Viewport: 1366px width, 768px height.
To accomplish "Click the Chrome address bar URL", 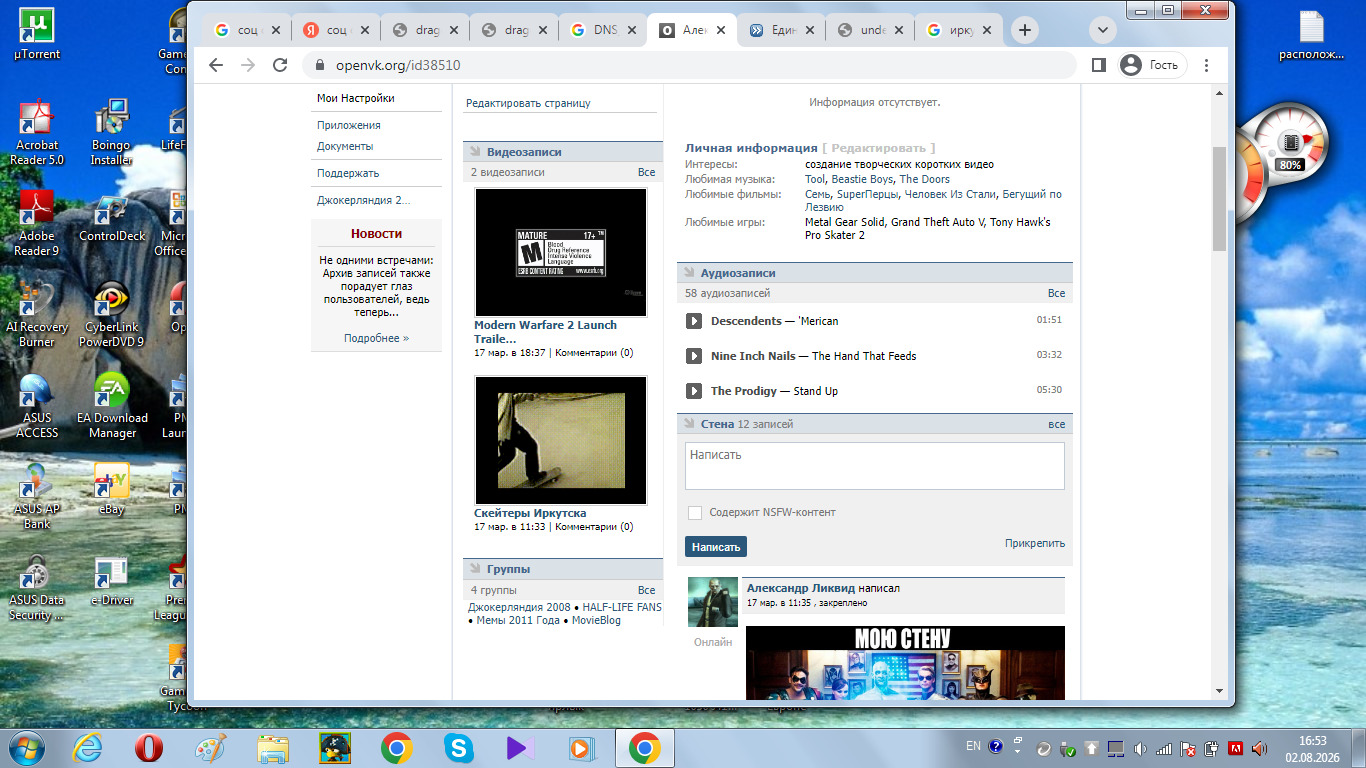I will [x=398, y=65].
